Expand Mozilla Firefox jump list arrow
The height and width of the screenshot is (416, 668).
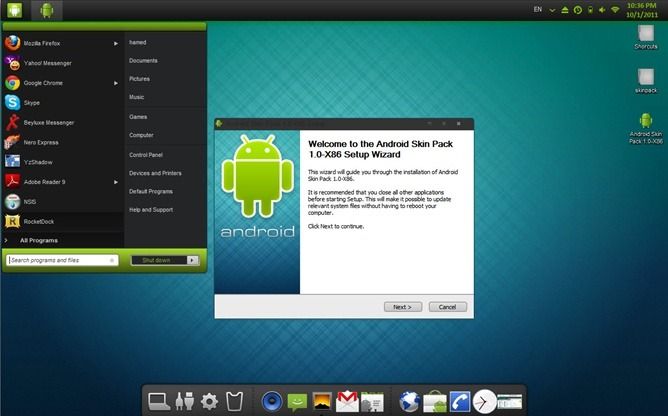pyautogui.click(x=115, y=43)
